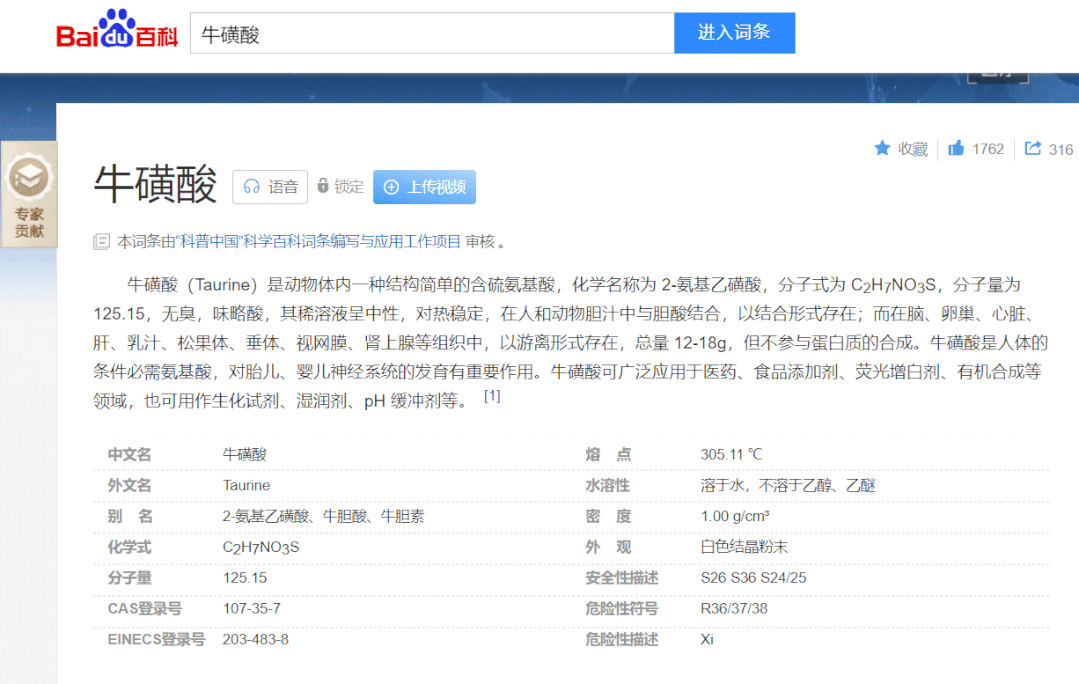Click the 锁定 lock icon
The height and width of the screenshot is (684, 1079).
pos(323,186)
